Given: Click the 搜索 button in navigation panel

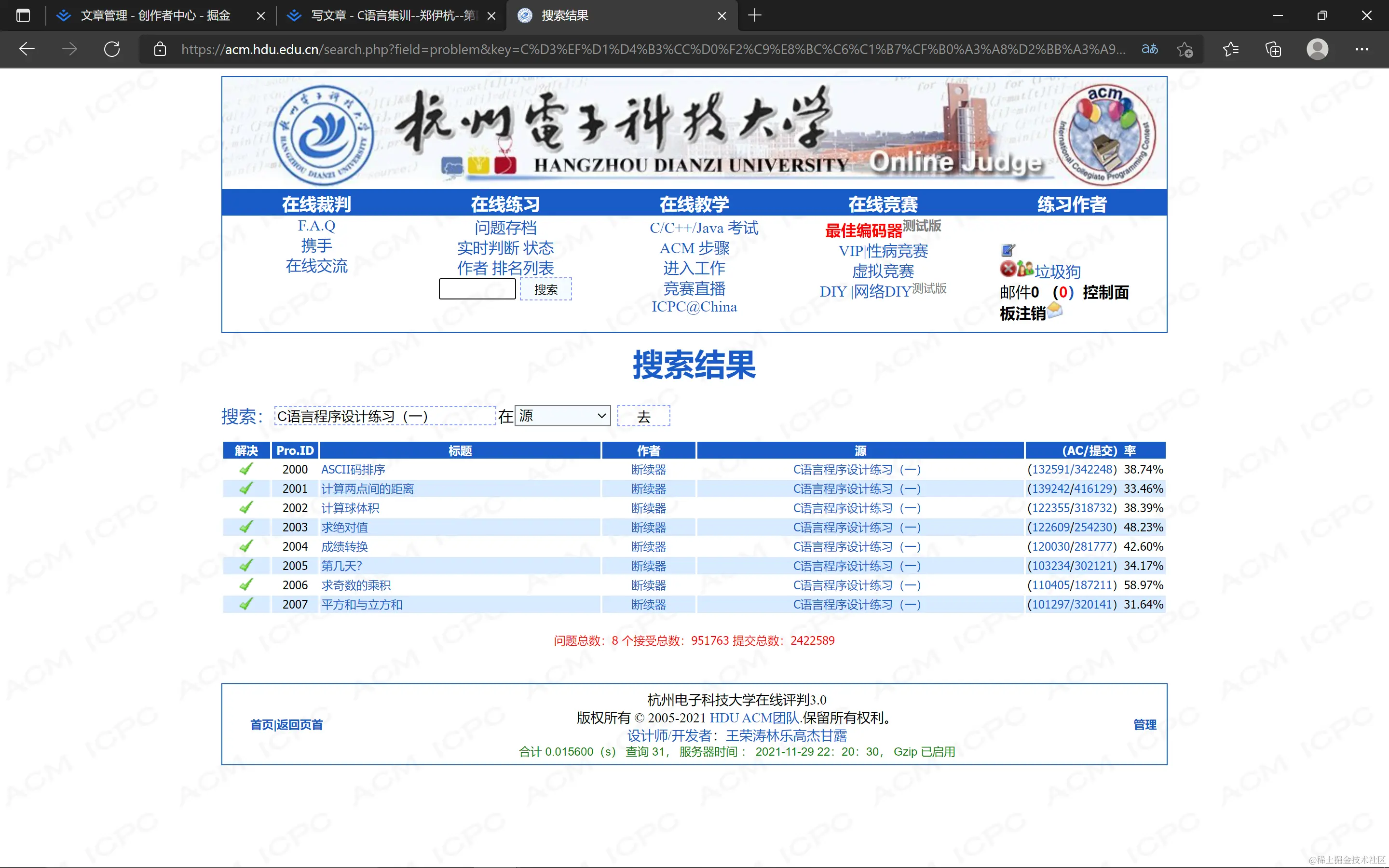Looking at the screenshot, I should click(x=545, y=289).
